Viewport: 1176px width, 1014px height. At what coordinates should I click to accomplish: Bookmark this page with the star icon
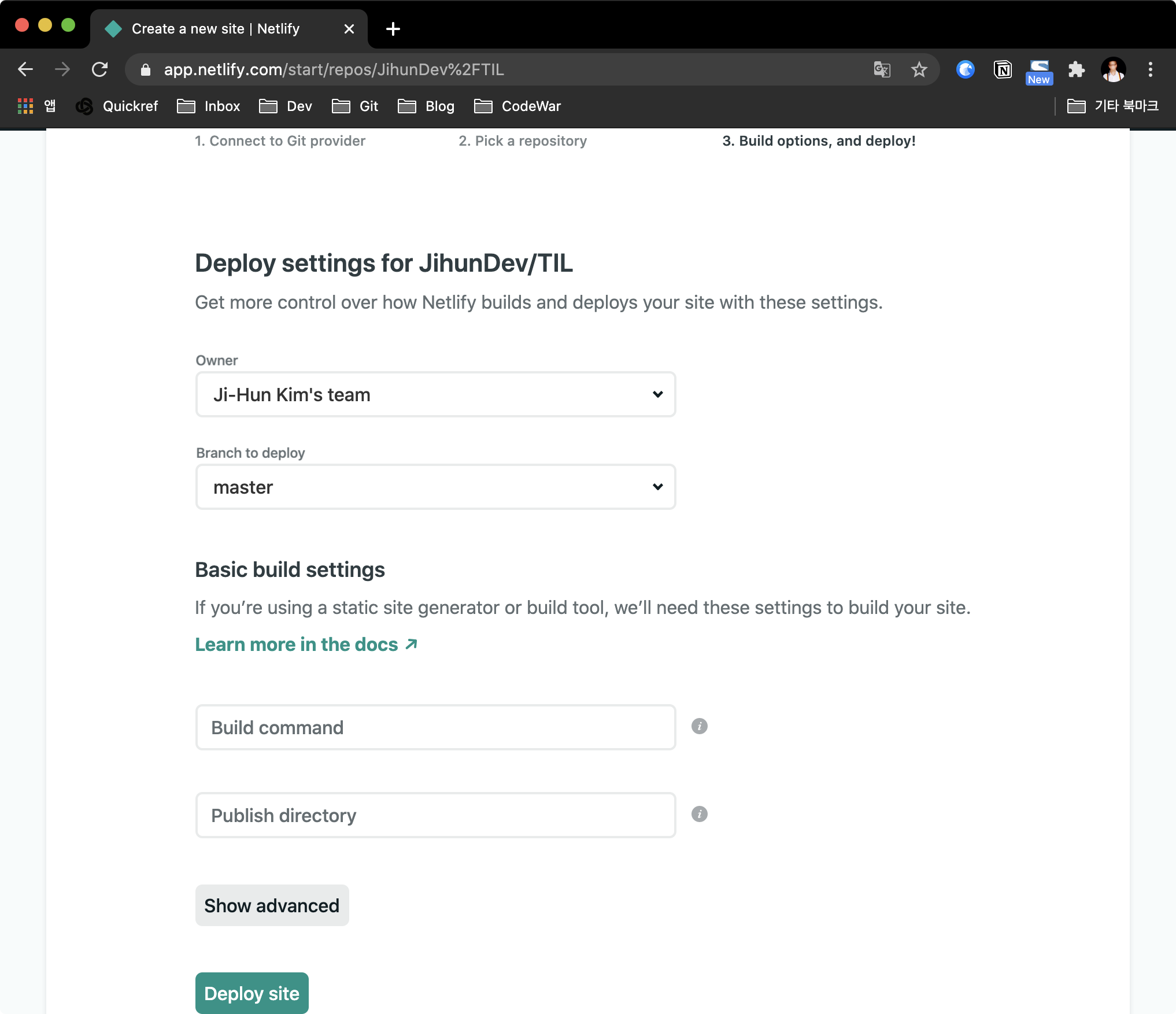coord(919,70)
